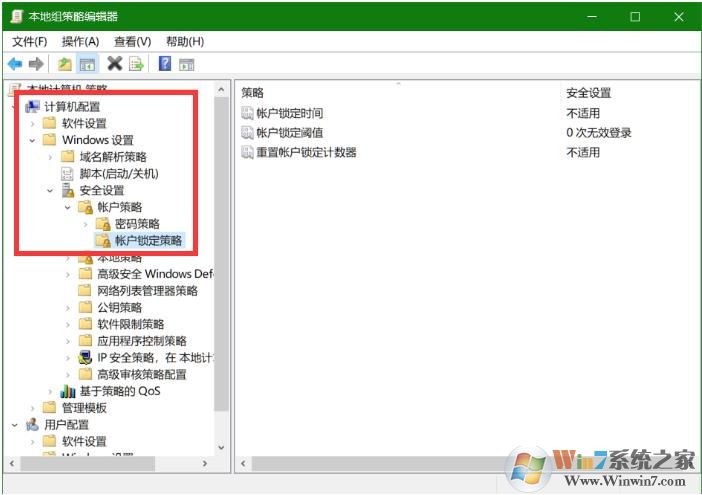Expand the 密码策略 node
Image resolution: width=702 pixels, height=495 pixels.
85,224
